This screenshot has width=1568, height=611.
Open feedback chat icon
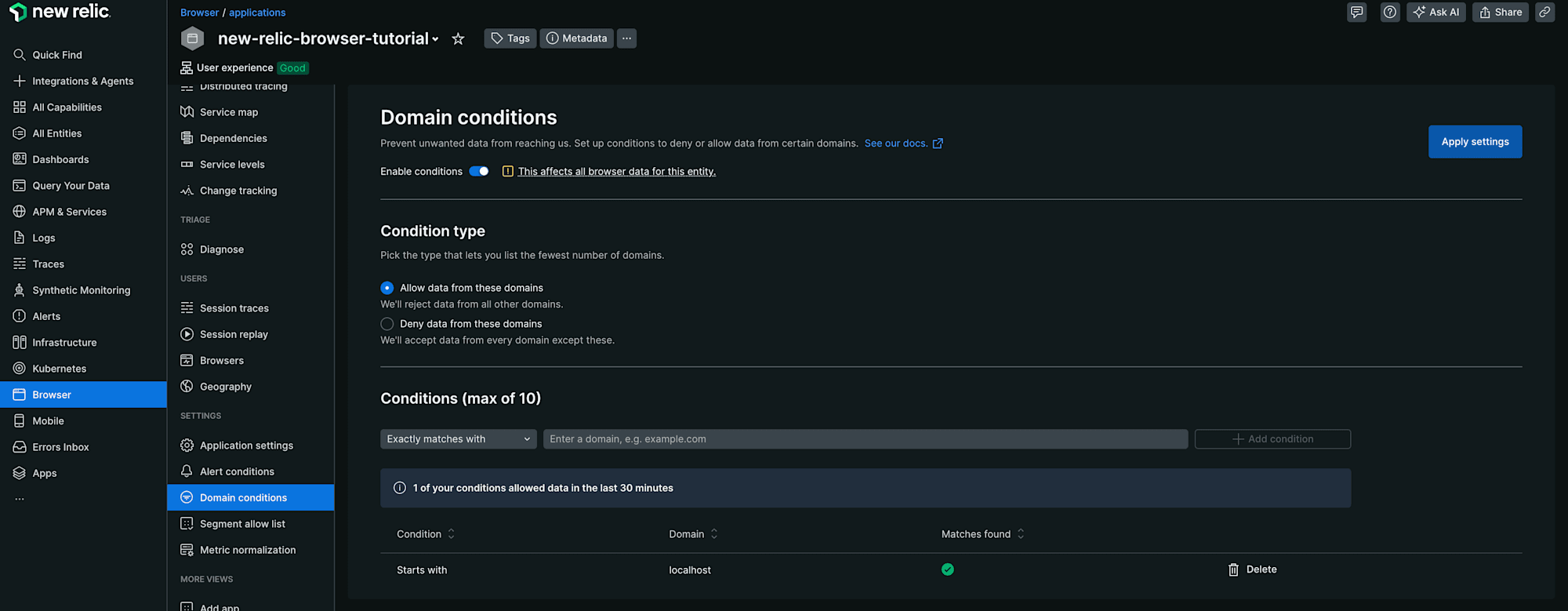click(x=1357, y=12)
